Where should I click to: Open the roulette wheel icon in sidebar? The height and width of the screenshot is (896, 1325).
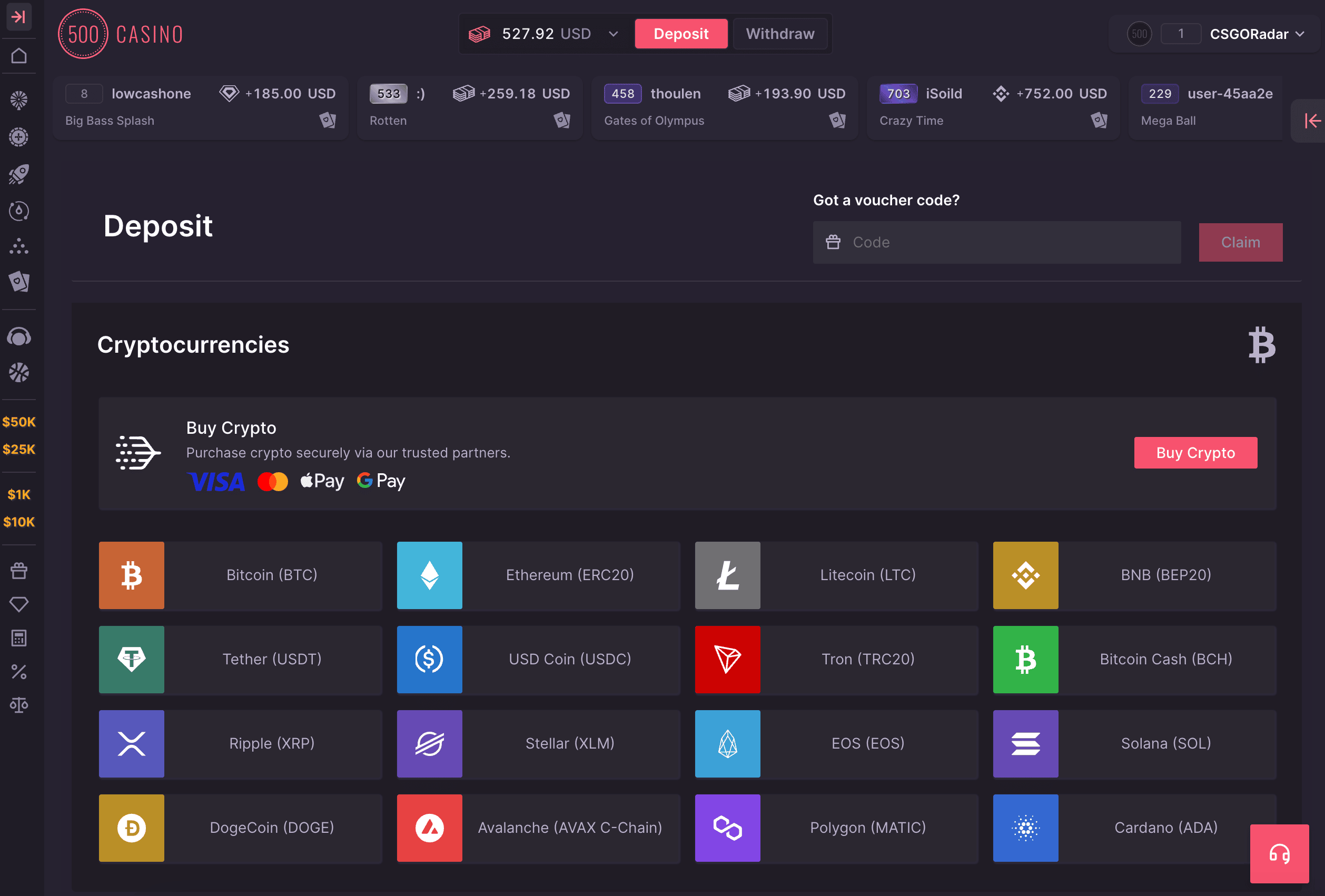tap(19, 101)
